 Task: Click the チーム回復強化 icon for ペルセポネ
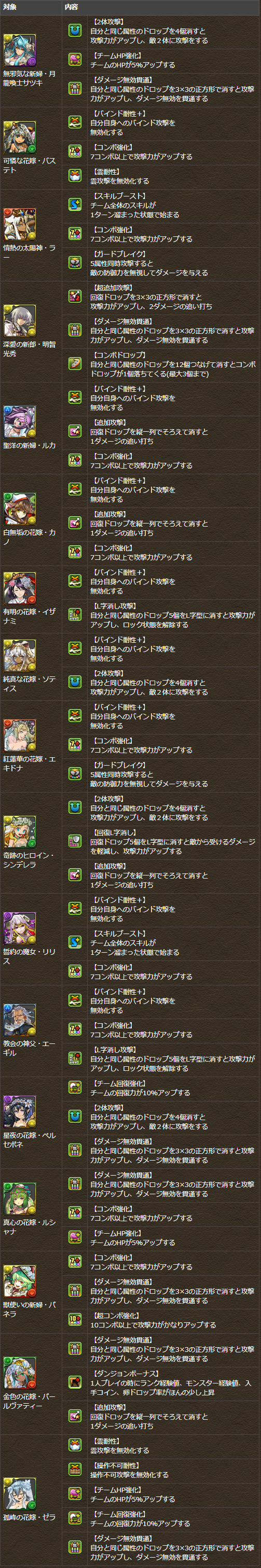(74, 1087)
